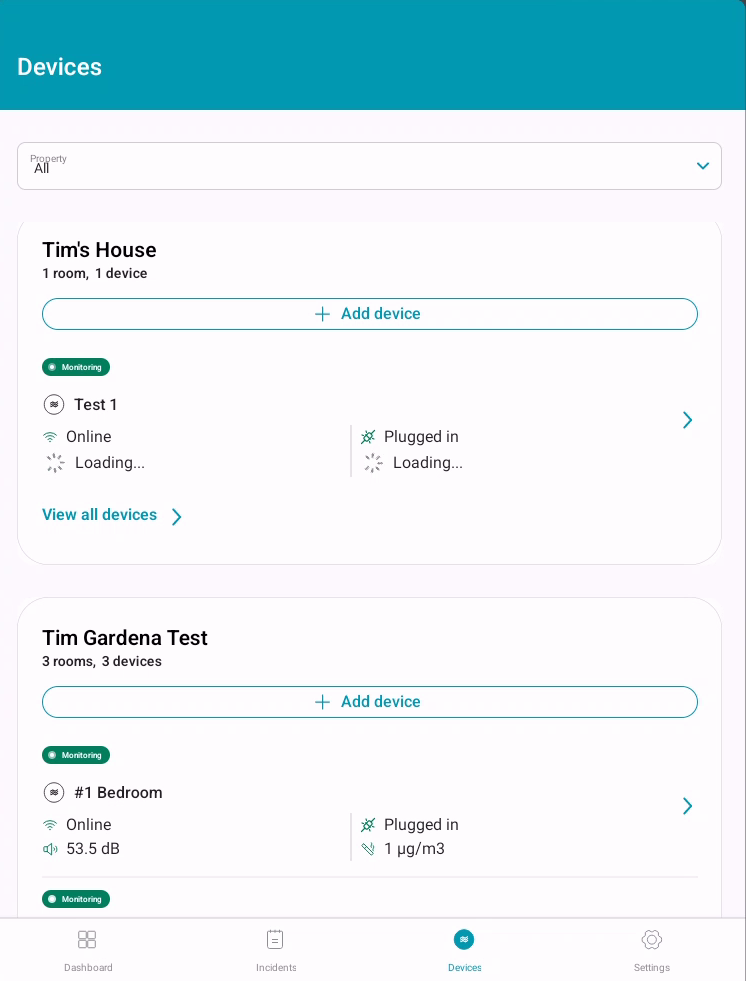Click the #1 Bedroom device icon

pos(54,793)
